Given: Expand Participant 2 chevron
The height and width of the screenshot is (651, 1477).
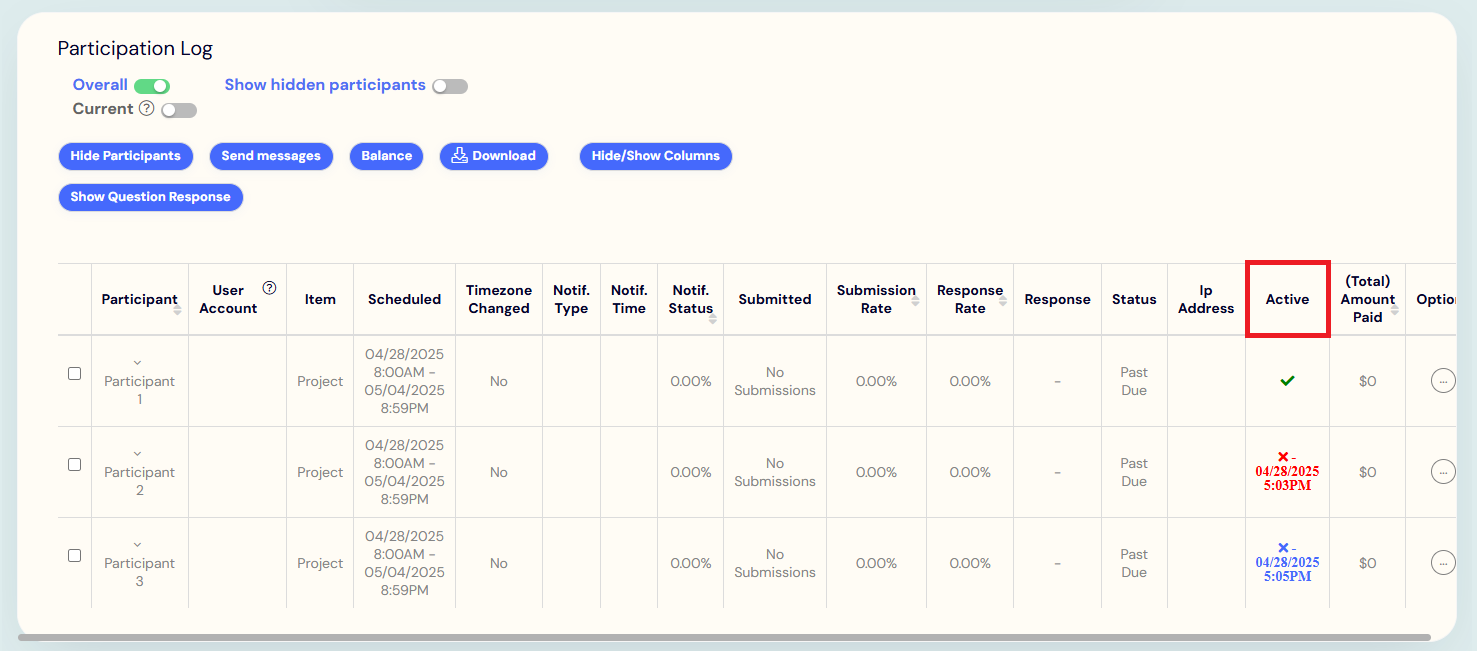Looking at the screenshot, I should [x=138, y=454].
